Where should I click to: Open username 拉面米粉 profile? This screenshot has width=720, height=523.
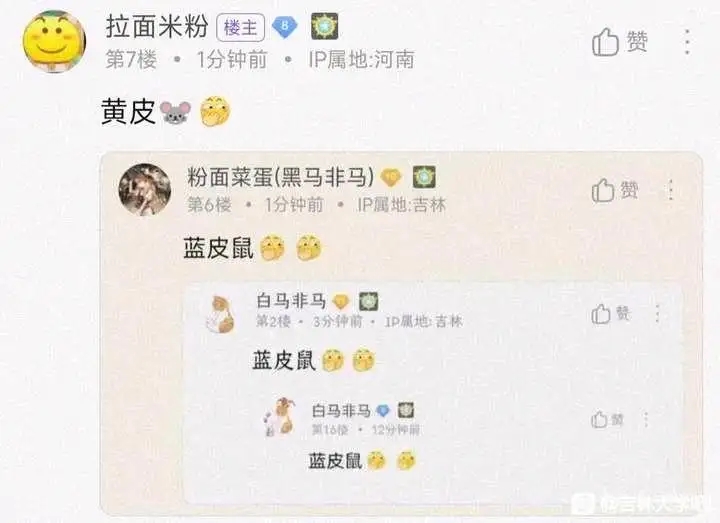(157, 26)
